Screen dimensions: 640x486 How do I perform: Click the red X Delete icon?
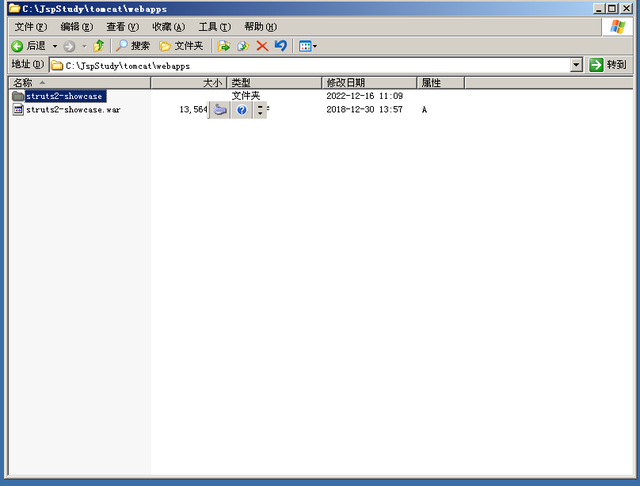262,46
